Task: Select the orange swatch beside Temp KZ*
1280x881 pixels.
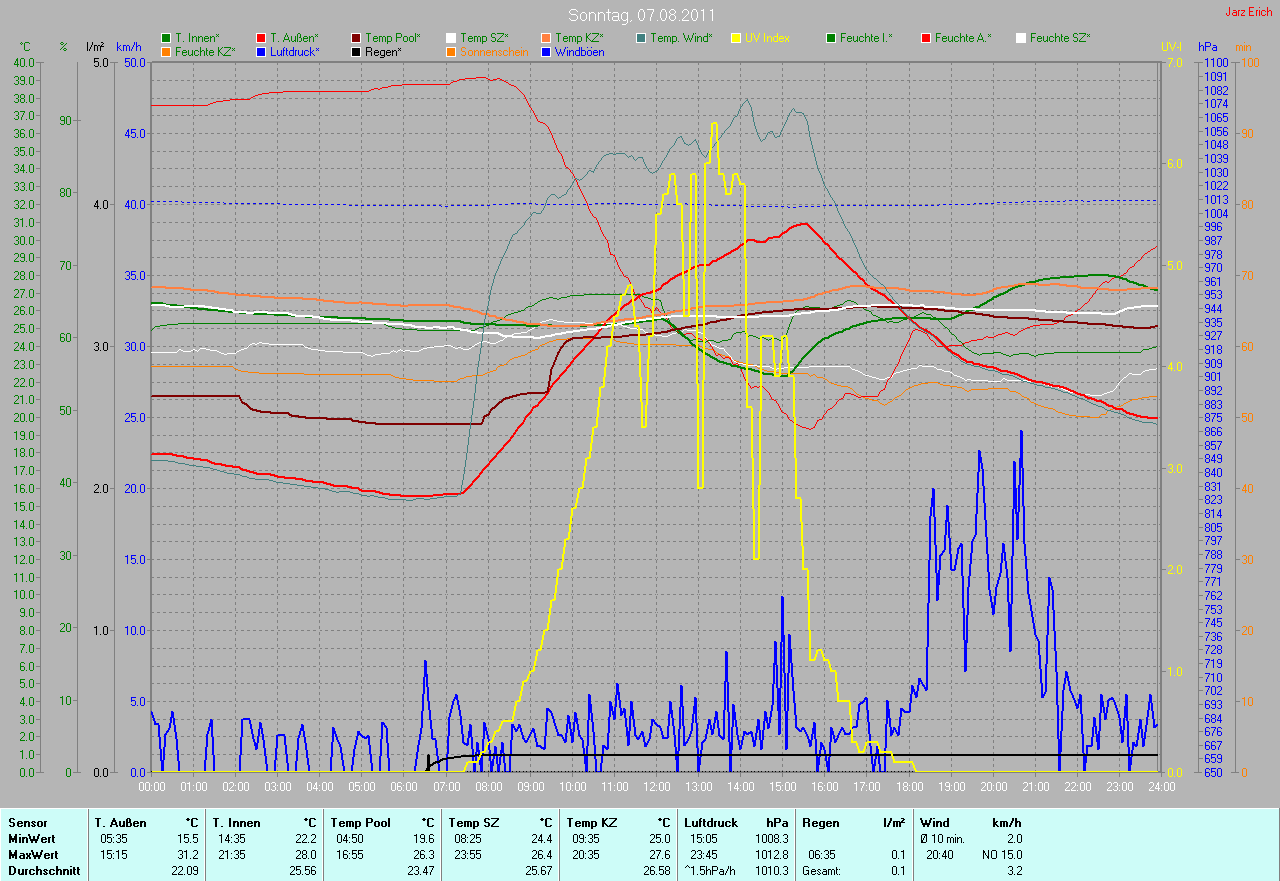Action: click(x=546, y=38)
